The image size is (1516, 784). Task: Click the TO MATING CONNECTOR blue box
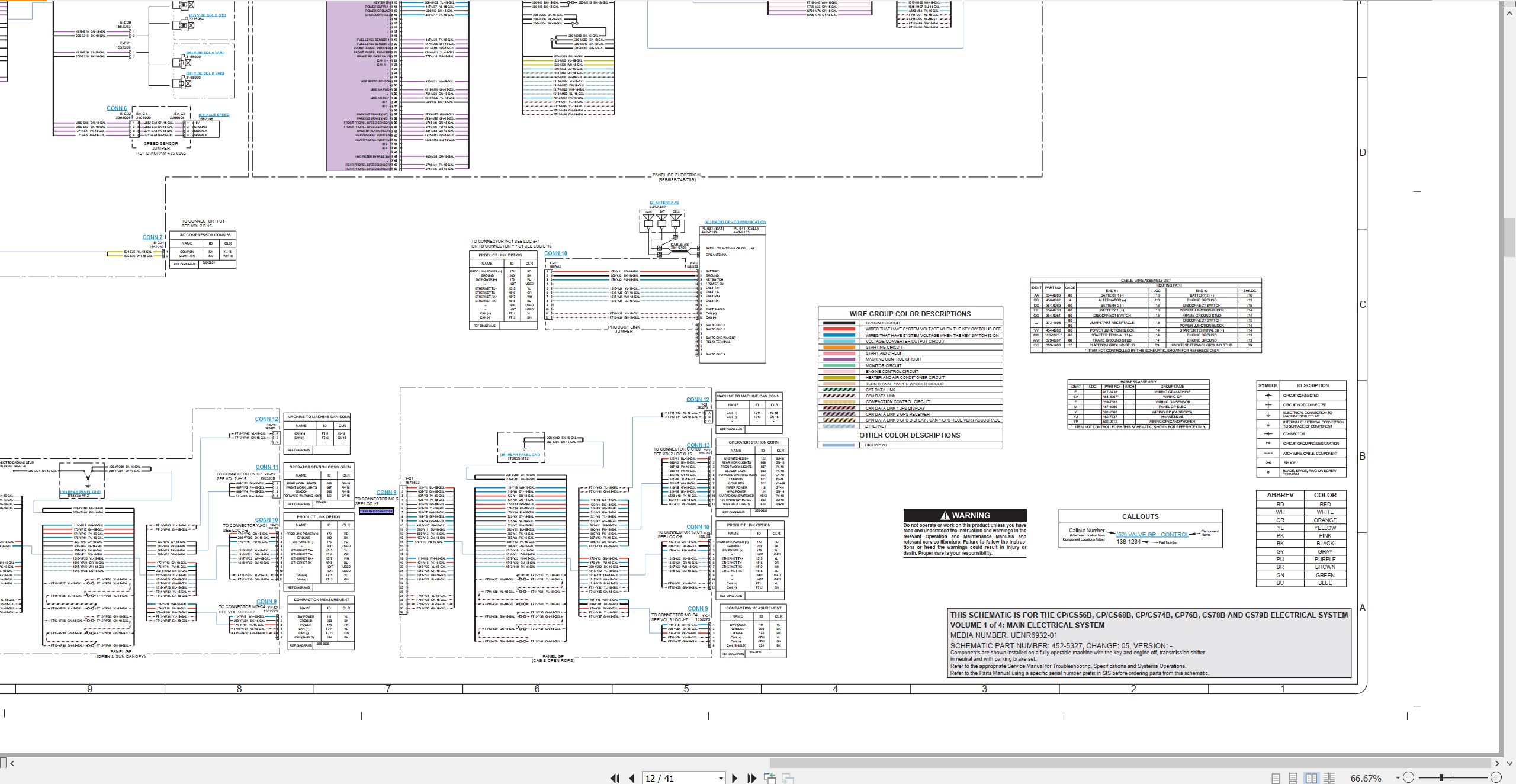(x=376, y=511)
